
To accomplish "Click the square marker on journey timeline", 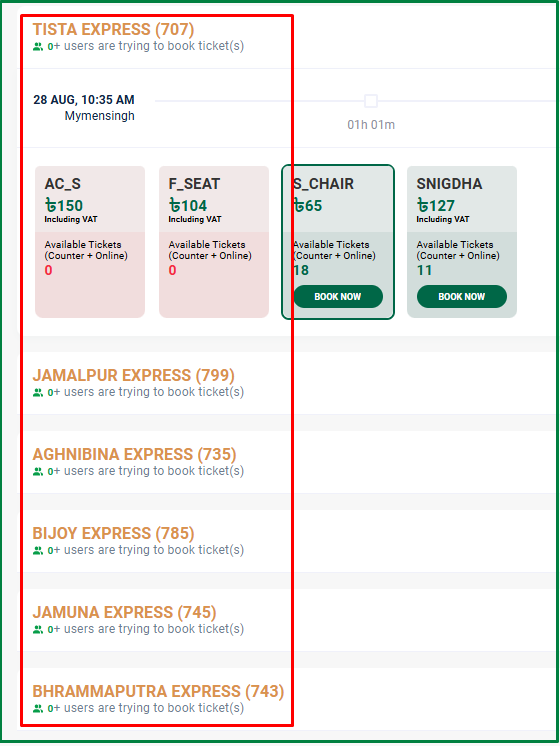I will pyautogui.click(x=371, y=101).
